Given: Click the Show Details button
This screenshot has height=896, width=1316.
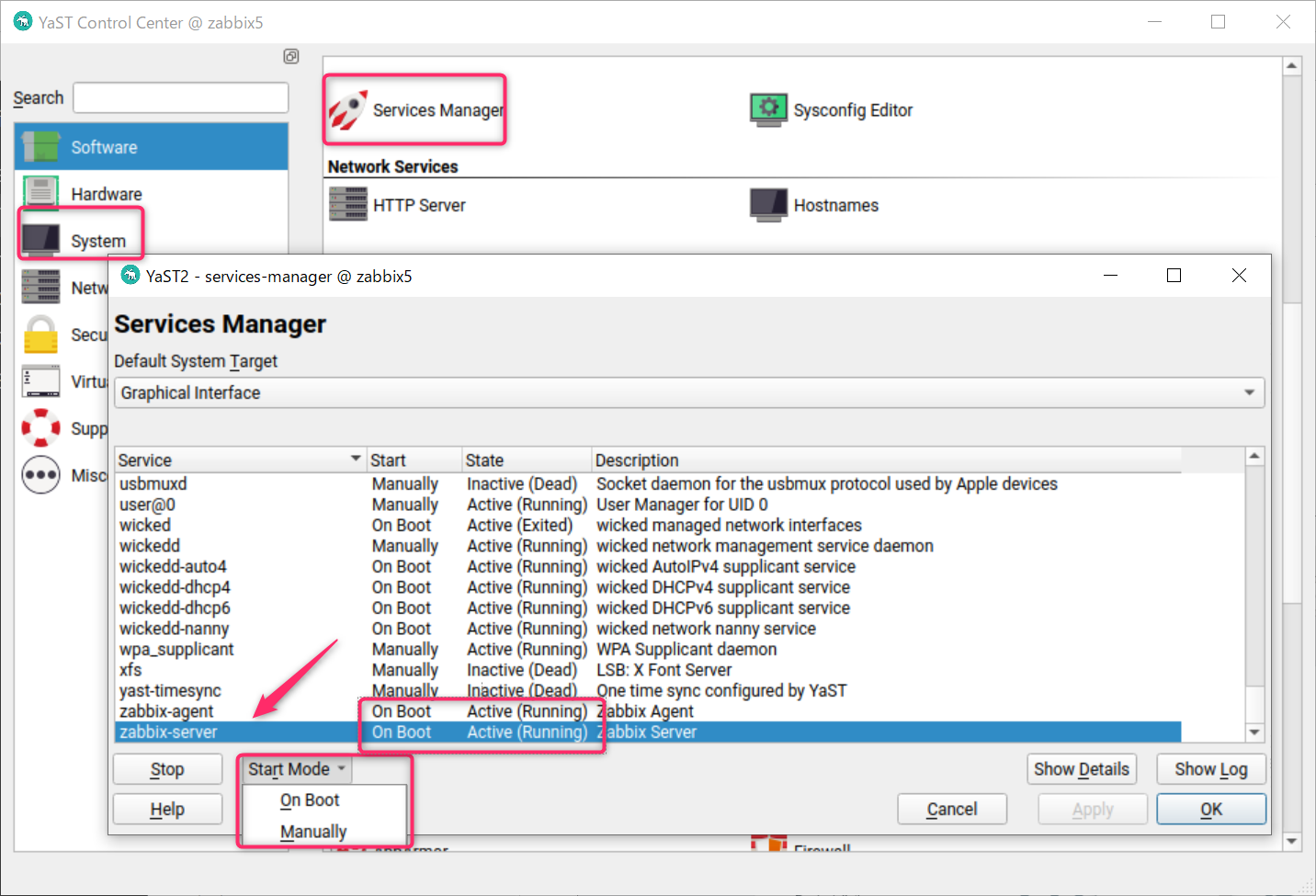Looking at the screenshot, I should coord(1082,769).
